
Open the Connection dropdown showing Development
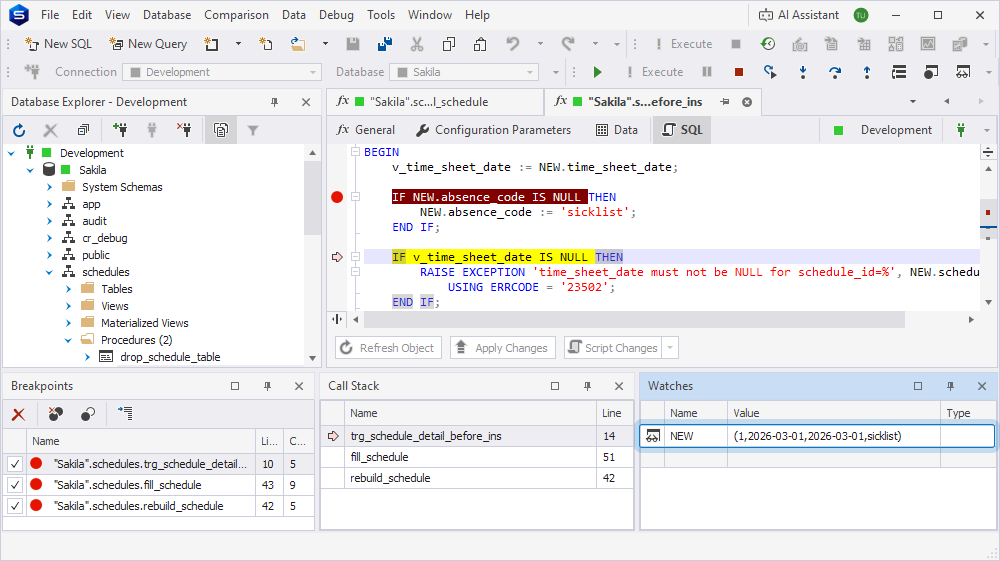[x=221, y=72]
